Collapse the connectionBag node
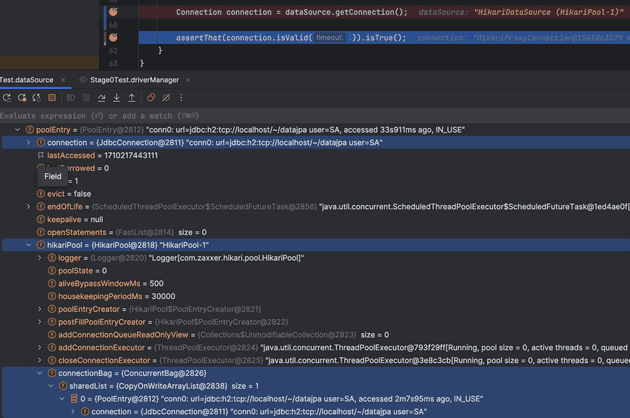Image resolution: width=630 pixels, height=418 pixels. (39, 373)
